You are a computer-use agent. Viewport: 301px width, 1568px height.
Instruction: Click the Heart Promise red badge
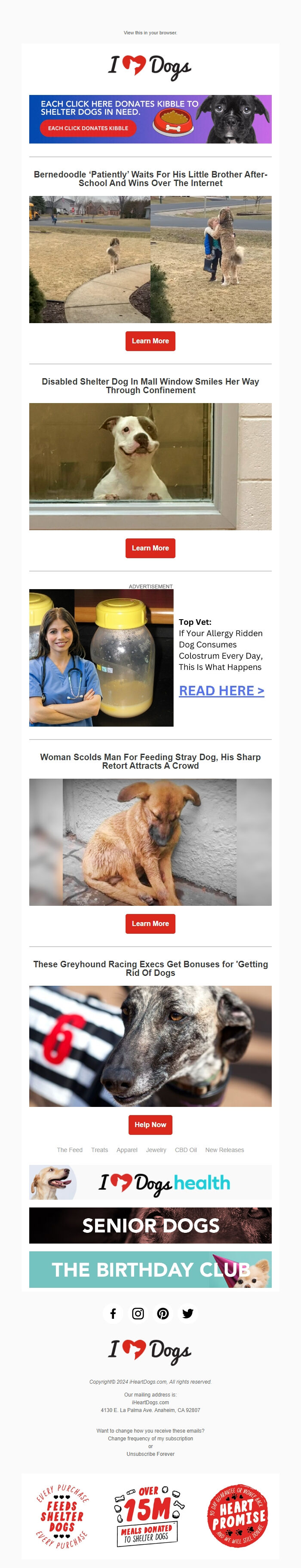(x=238, y=1516)
